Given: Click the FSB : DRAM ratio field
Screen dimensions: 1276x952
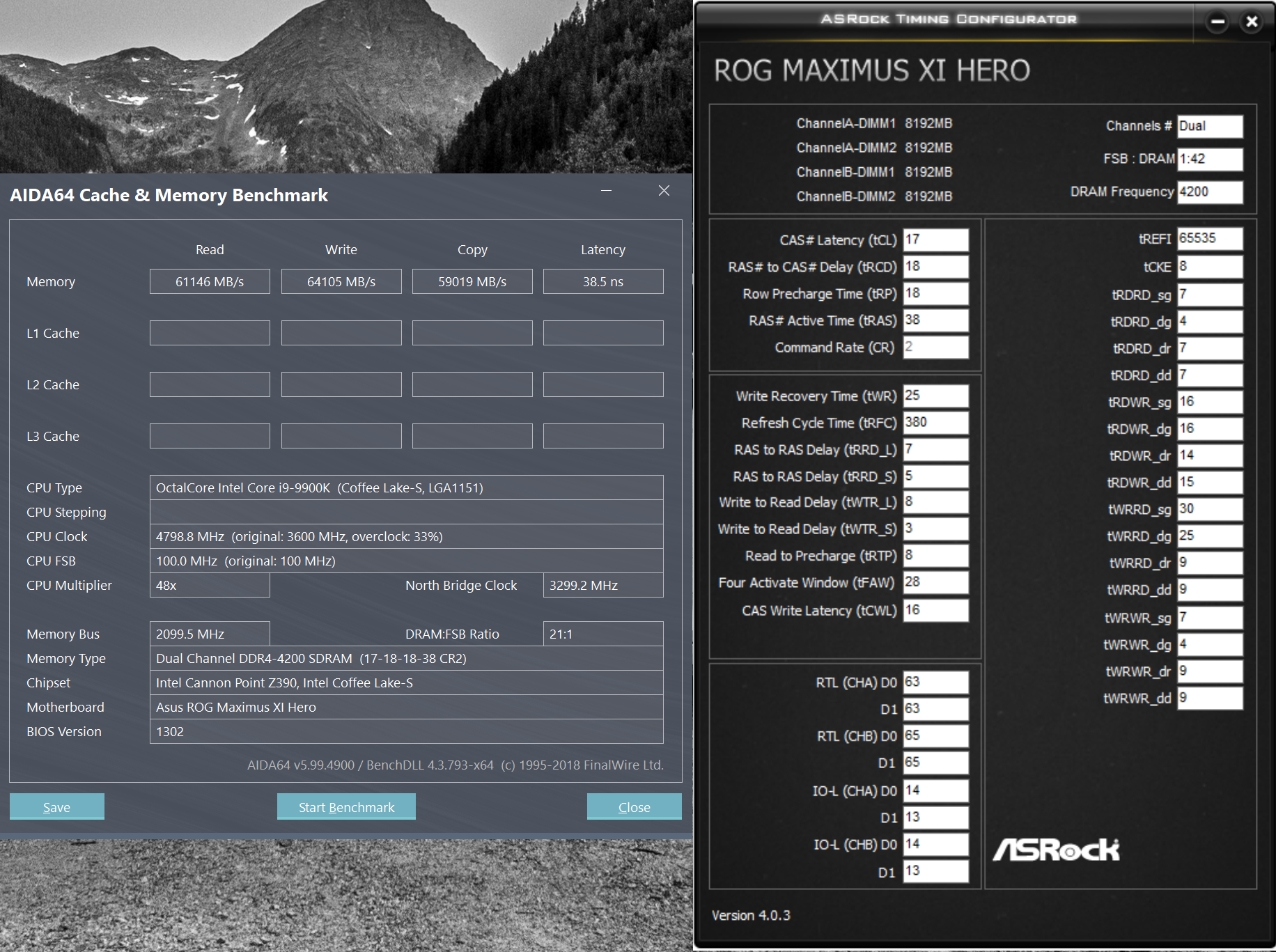Looking at the screenshot, I should [1210, 159].
